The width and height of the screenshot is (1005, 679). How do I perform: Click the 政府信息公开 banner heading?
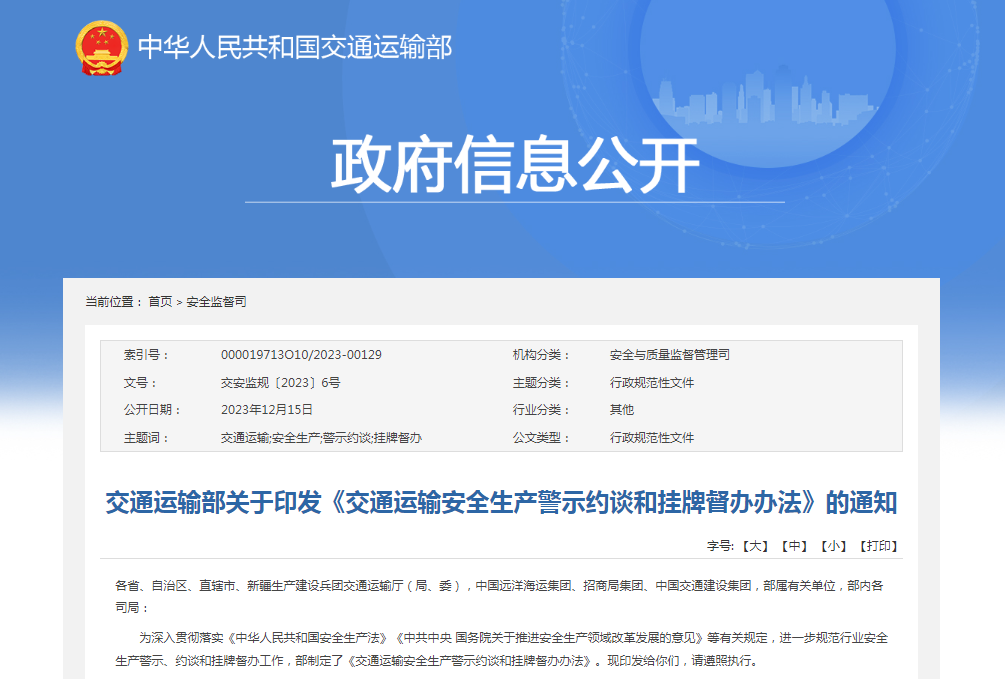click(x=514, y=165)
